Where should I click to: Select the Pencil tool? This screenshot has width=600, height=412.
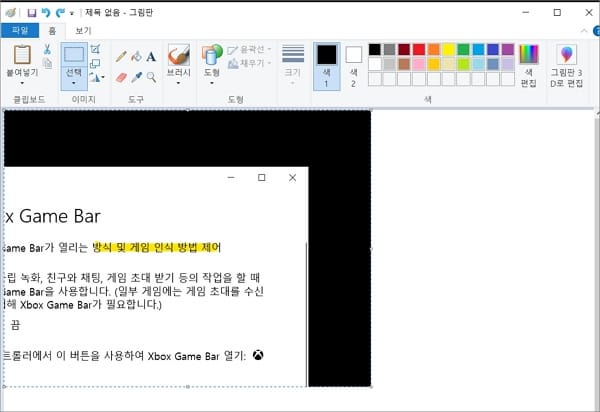pos(121,57)
